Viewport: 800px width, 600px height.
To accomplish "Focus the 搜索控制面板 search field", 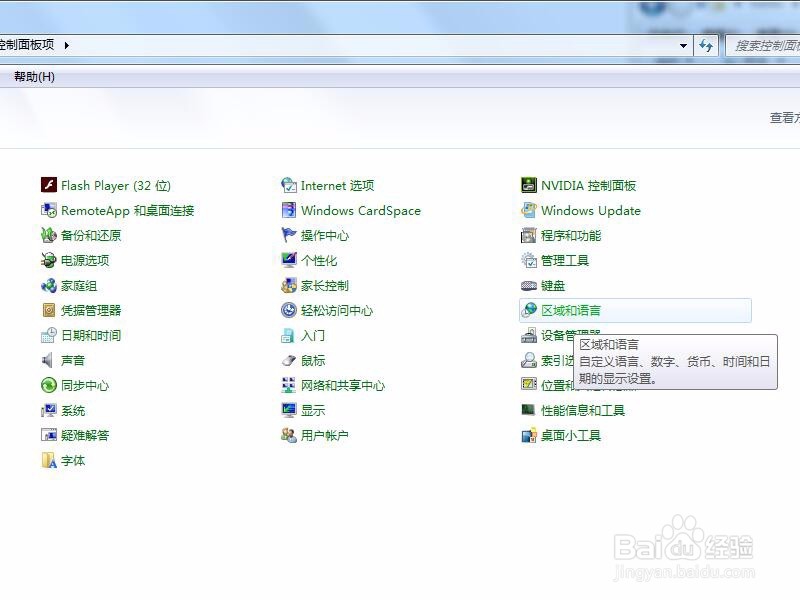I will point(763,45).
